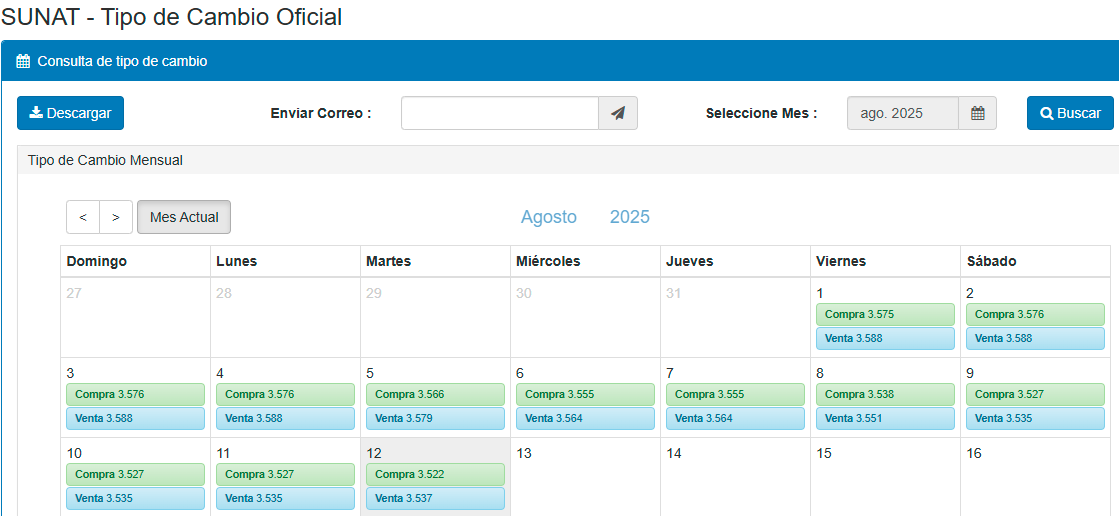
Task: Click calendar icon in Consulta header
Action: [23, 61]
